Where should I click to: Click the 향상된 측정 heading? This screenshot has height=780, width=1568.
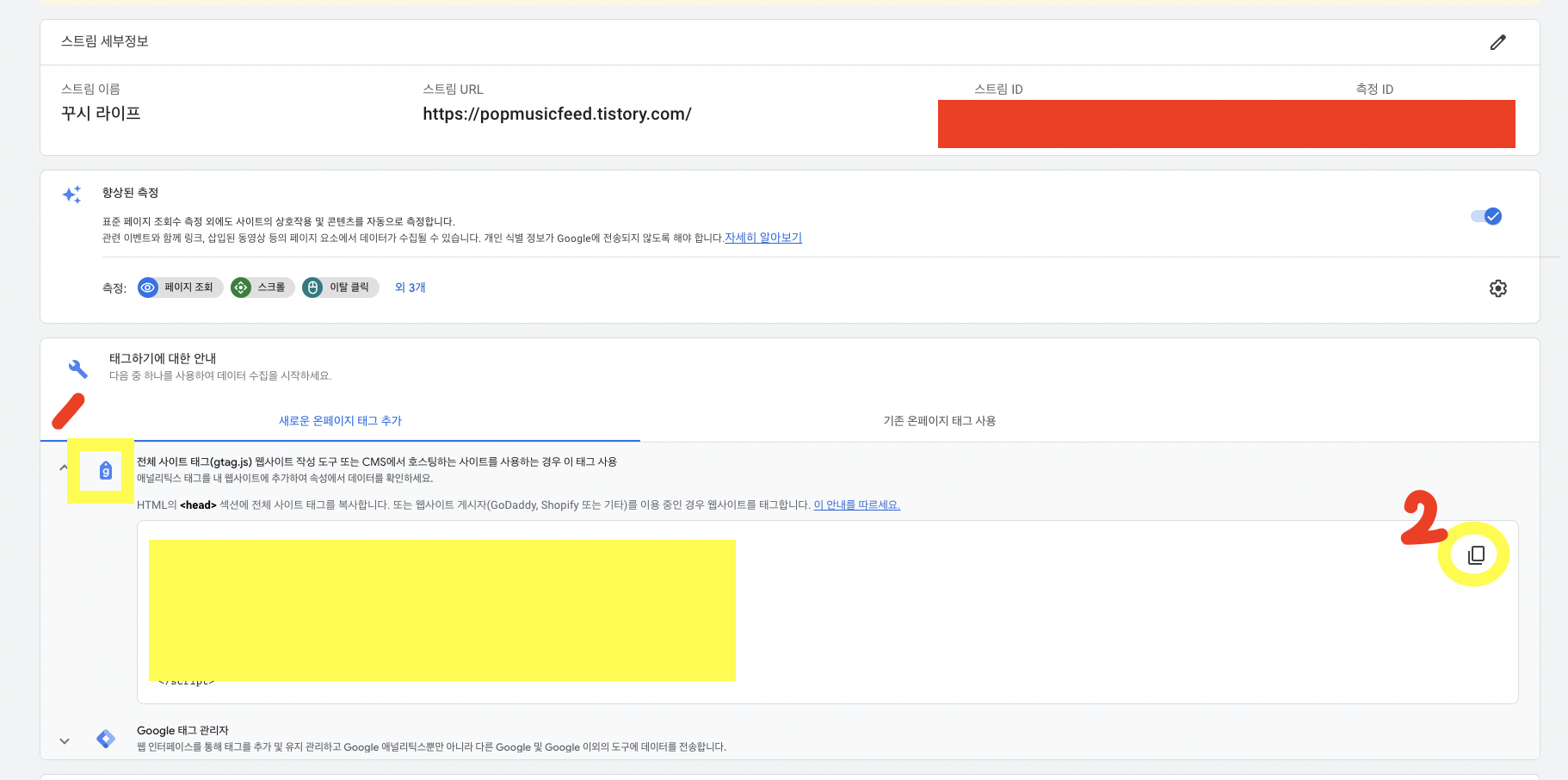click(x=130, y=193)
